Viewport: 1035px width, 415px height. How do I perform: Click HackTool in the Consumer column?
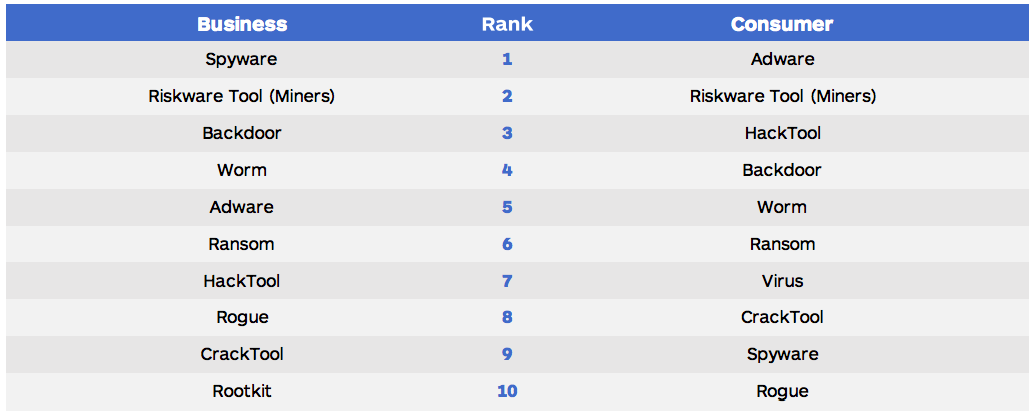[782, 133]
